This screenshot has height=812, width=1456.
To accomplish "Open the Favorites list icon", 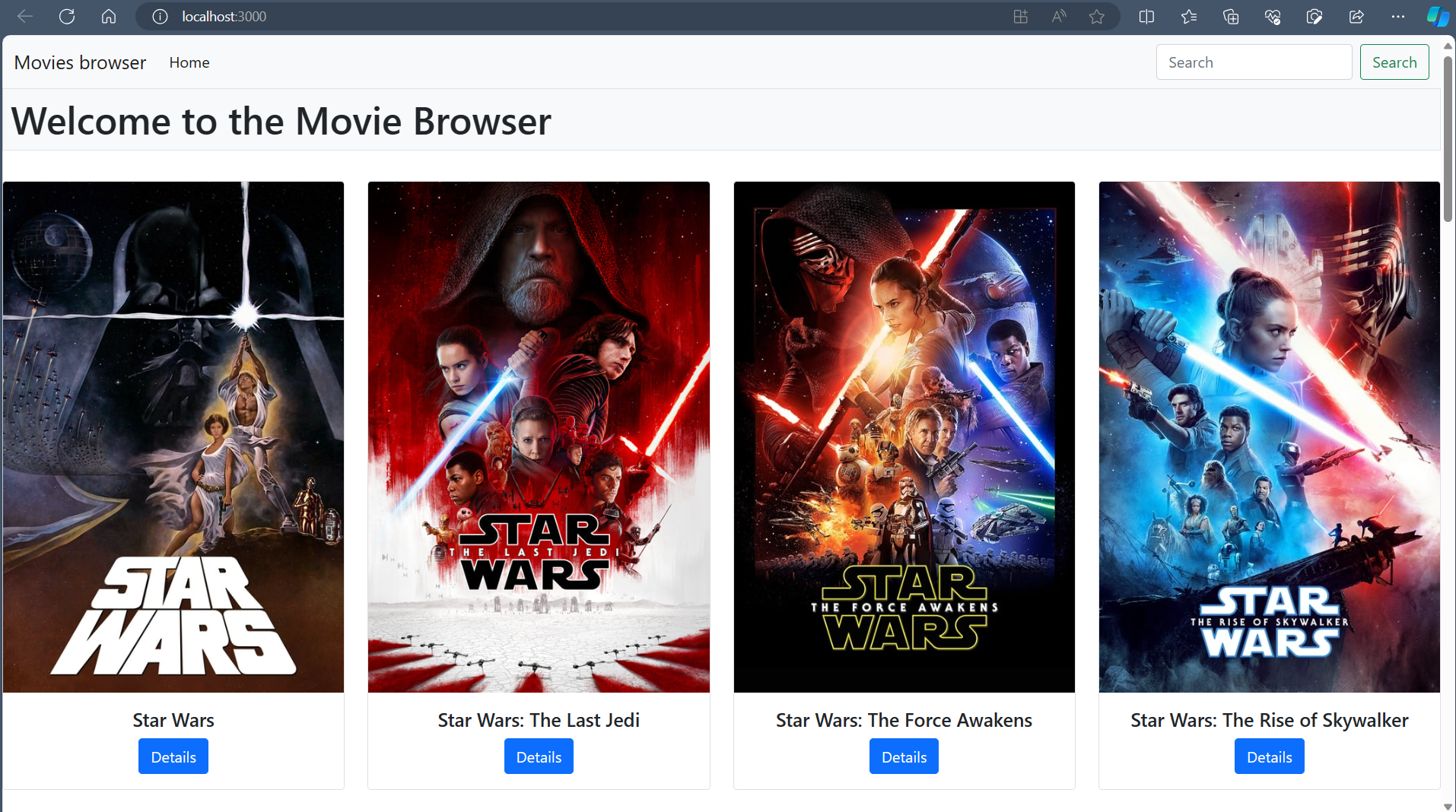I will coord(1189,17).
